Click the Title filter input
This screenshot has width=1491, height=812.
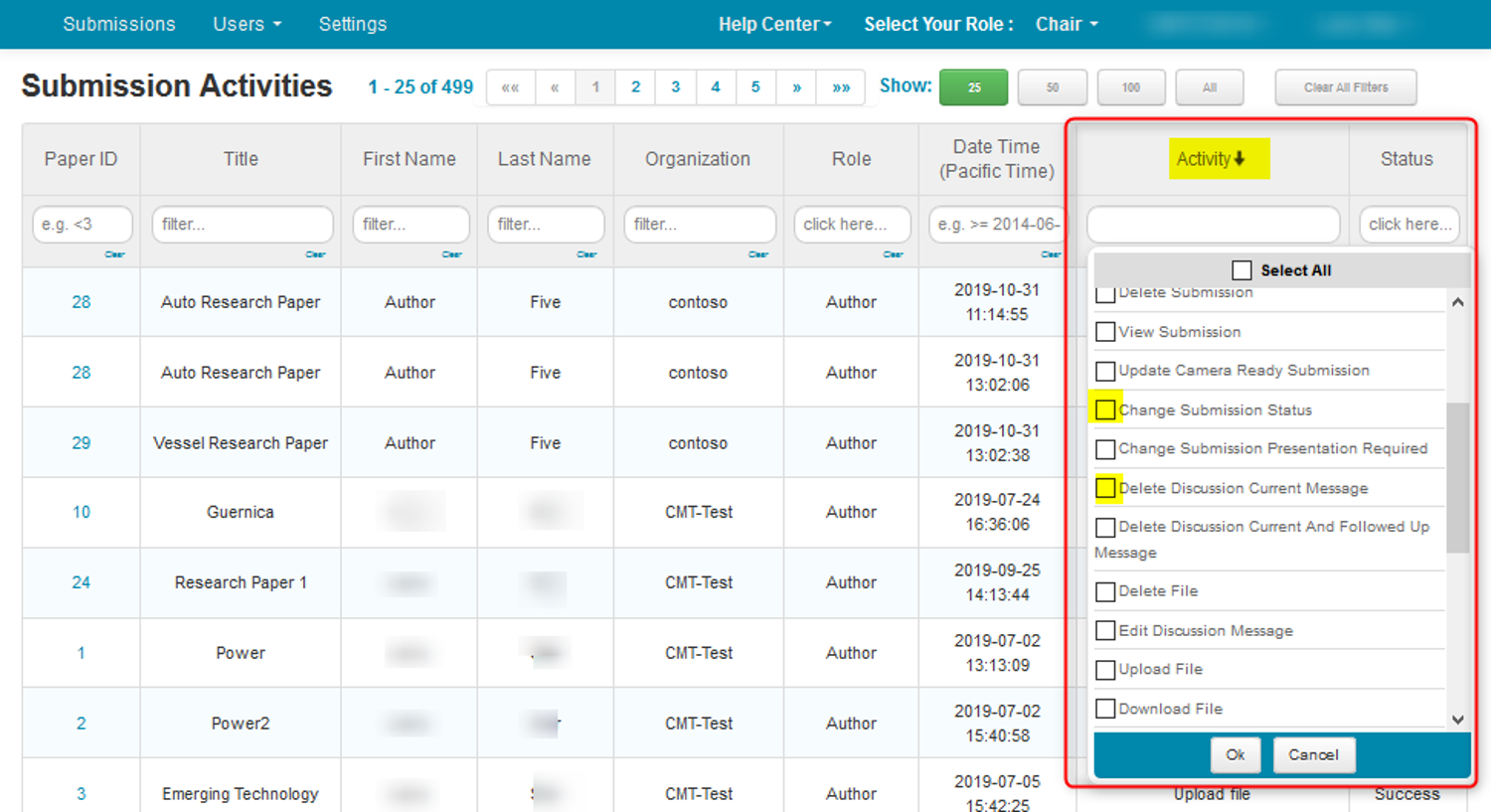pyautogui.click(x=242, y=225)
